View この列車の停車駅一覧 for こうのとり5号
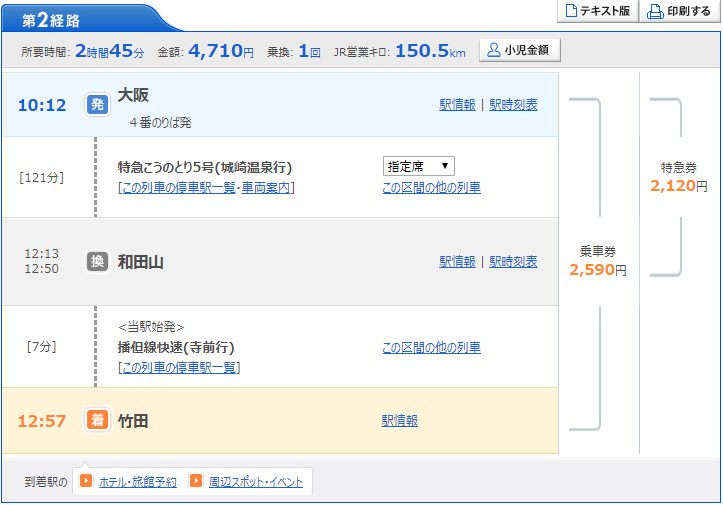 (x=182, y=187)
